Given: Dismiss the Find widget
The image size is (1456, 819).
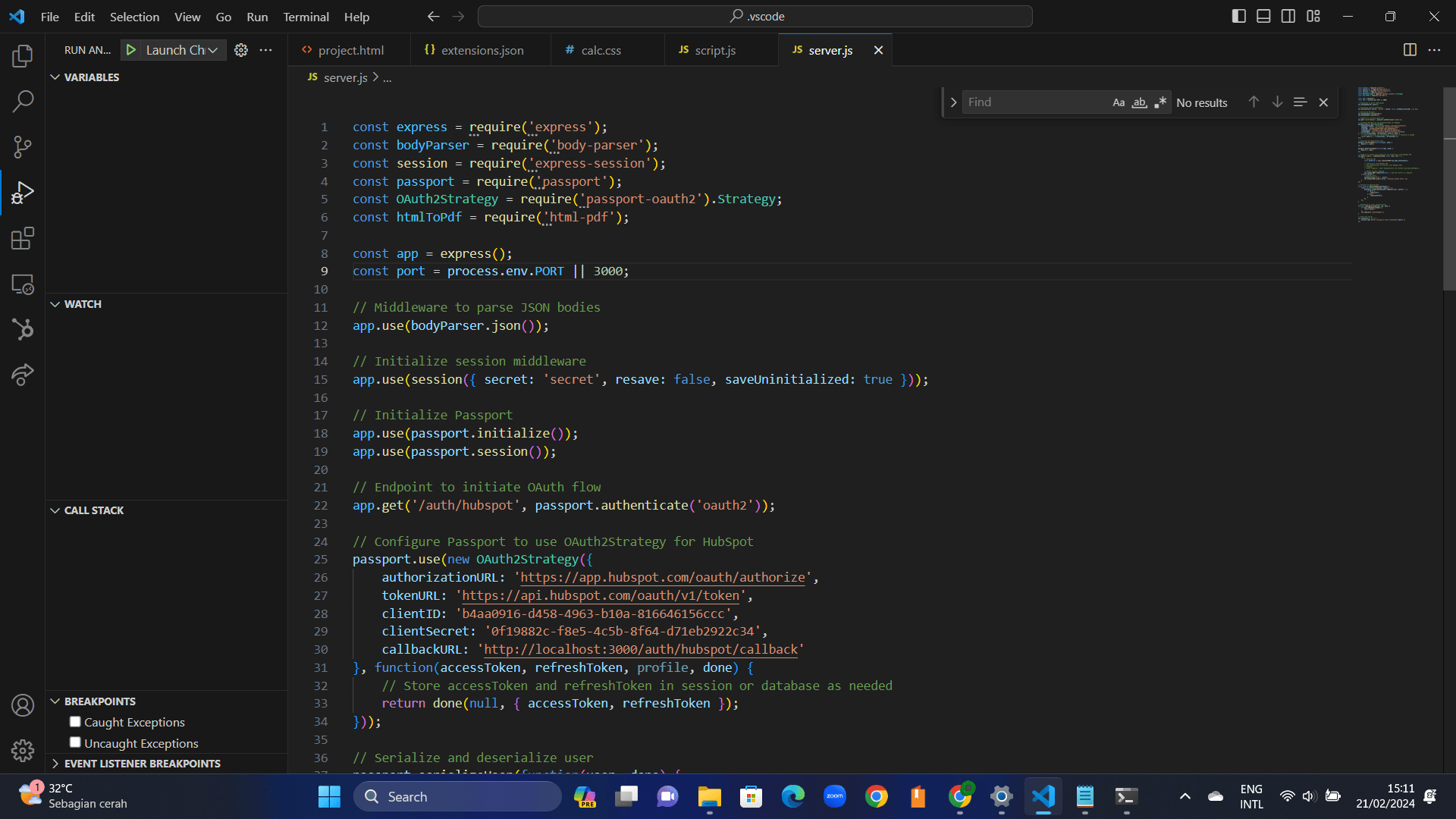Looking at the screenshot, I should [1323, 102].
